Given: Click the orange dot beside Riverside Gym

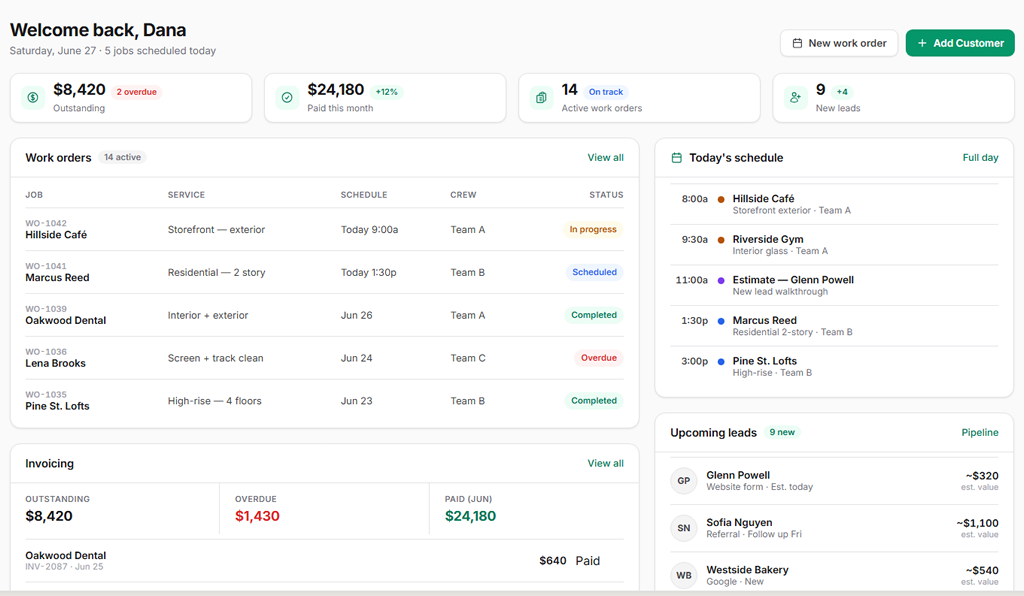Looking at the screenshot, I should (721, 240).
